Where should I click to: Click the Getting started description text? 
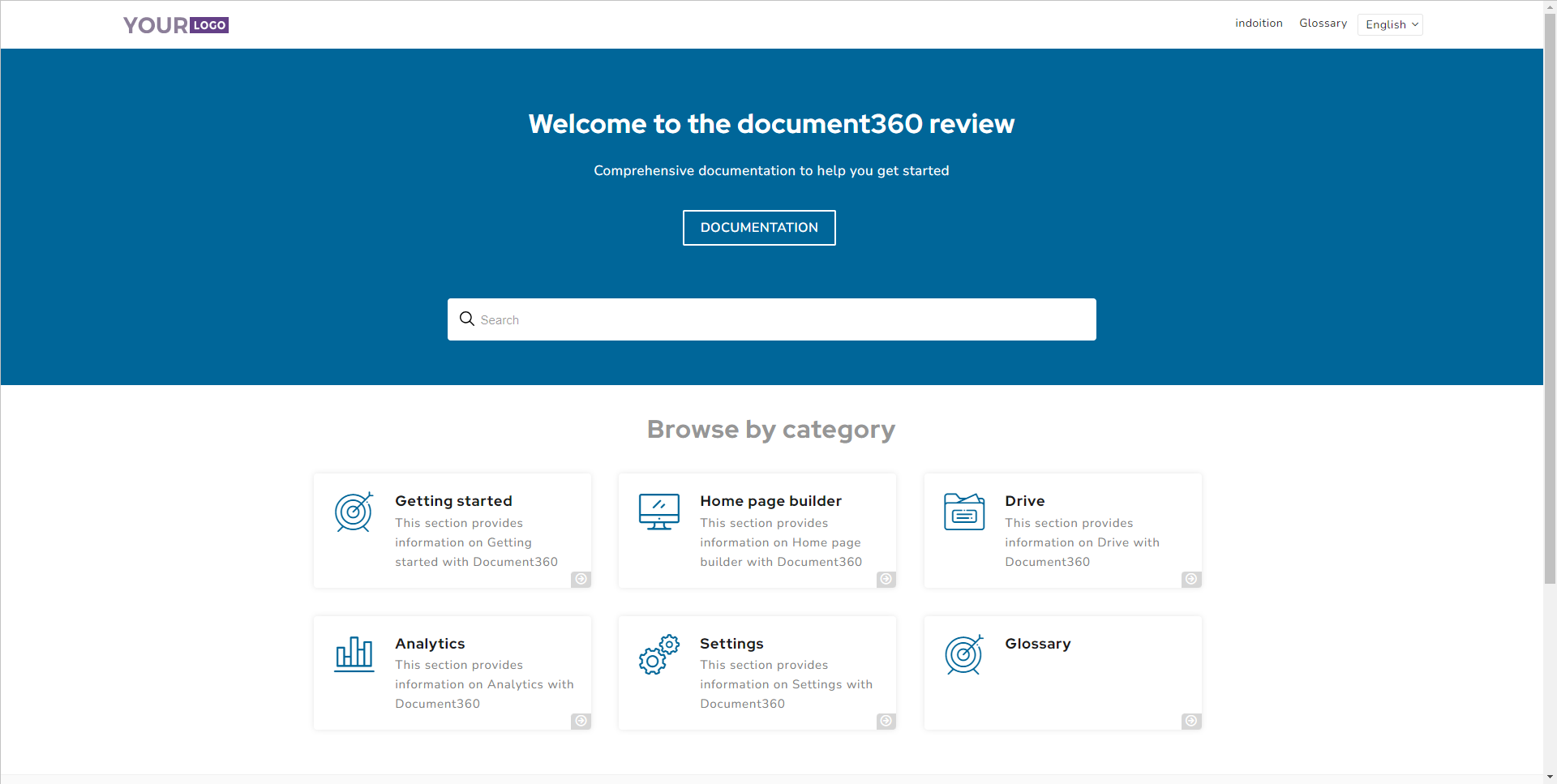(x=476, y=542)
